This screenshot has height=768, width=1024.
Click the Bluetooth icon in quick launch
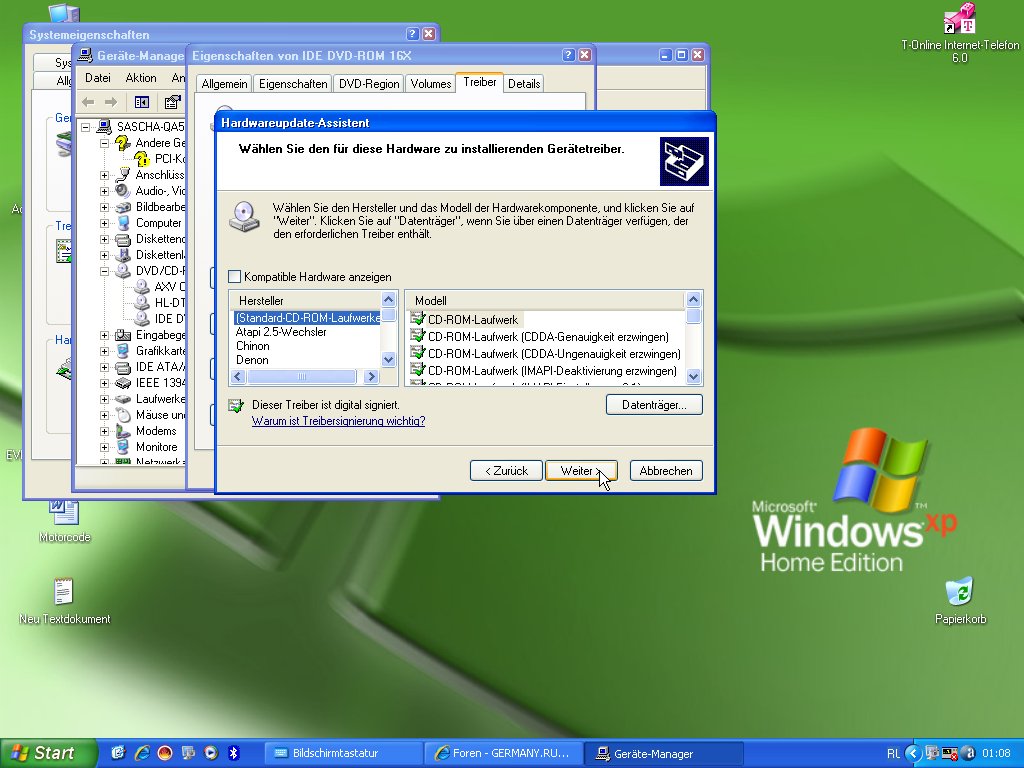pyautogui.click(x=233, y=753)
